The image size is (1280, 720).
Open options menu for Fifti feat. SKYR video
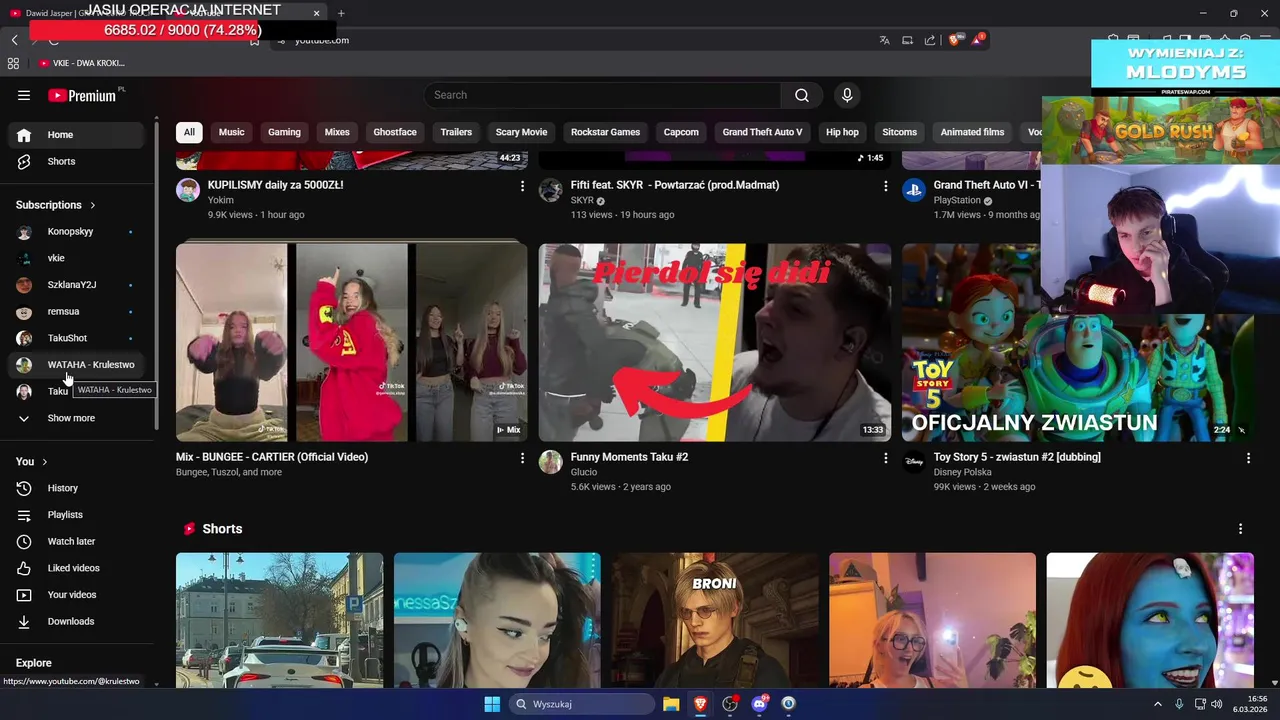(885, 186)
